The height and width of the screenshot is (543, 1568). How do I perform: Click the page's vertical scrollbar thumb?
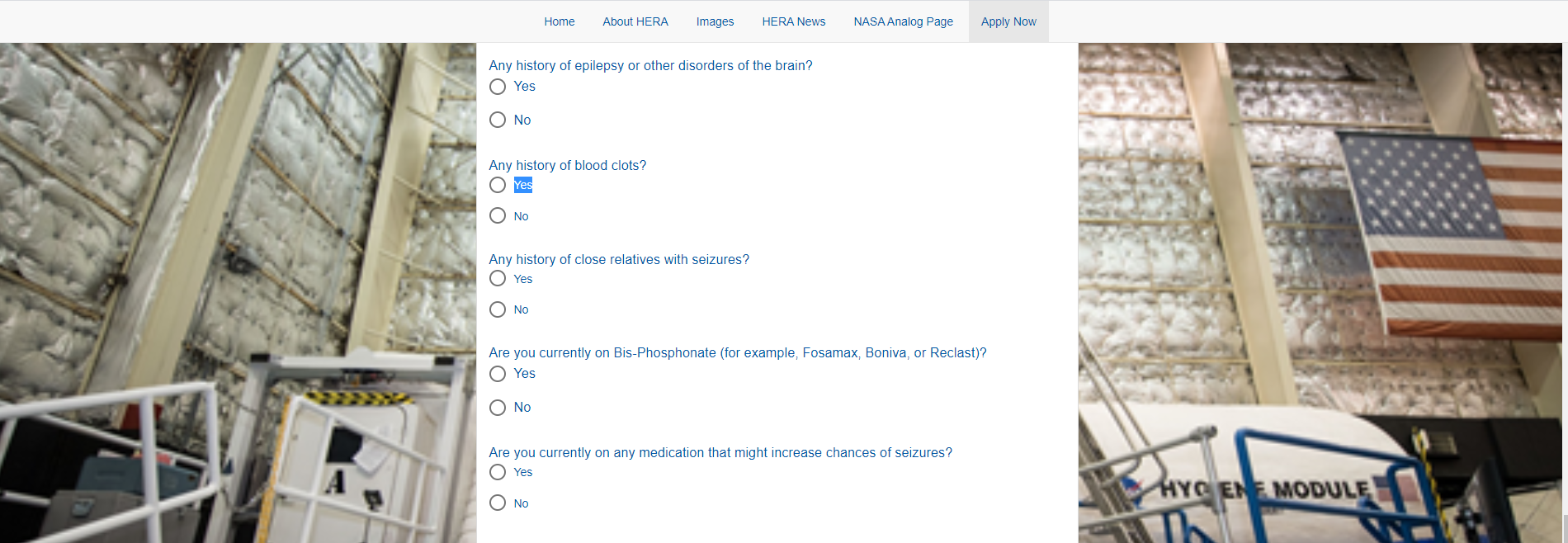point(1564,528)
